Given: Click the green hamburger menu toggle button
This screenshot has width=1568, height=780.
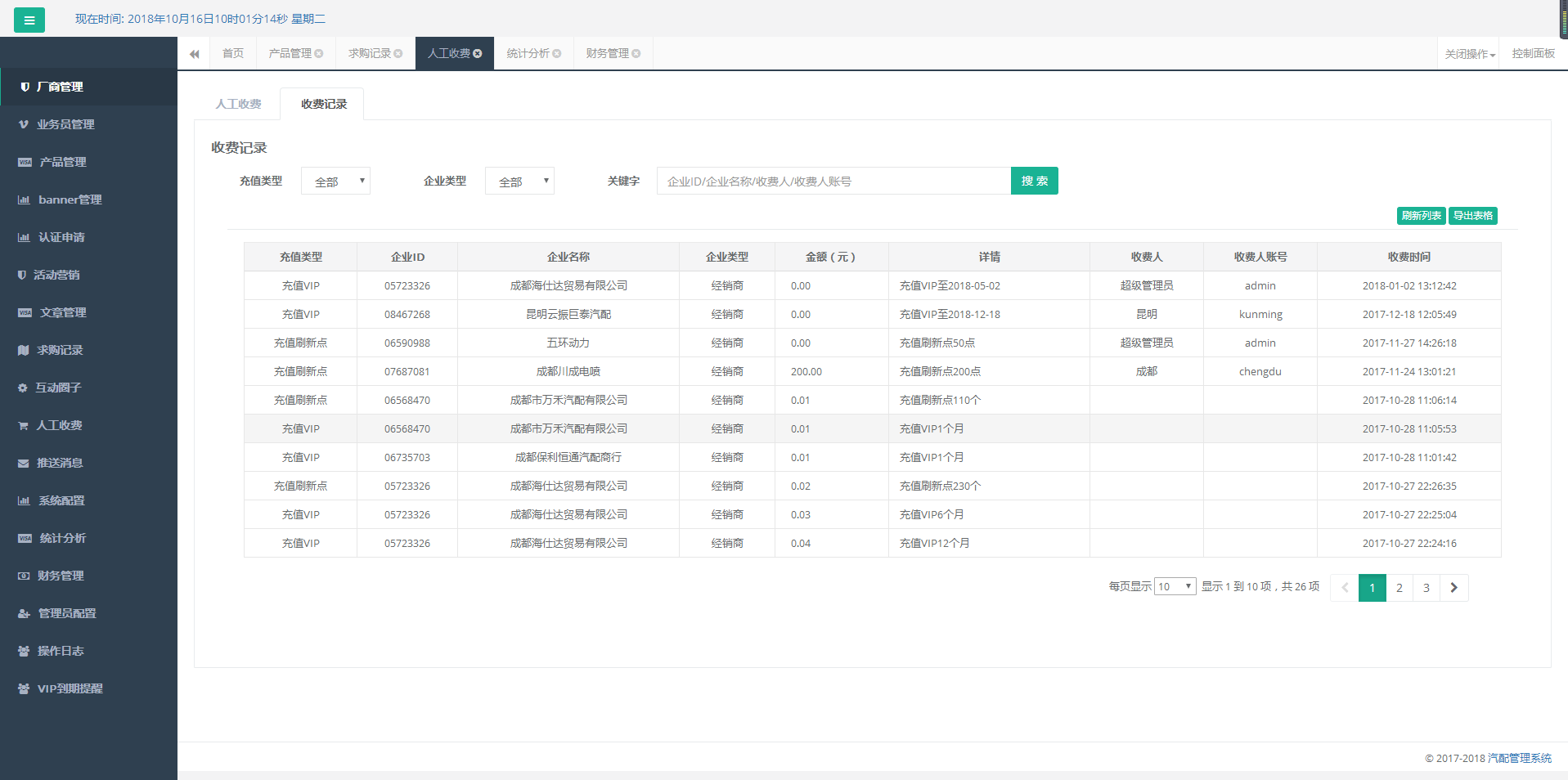Looking at the screenshot, I should pyautogui.click(x=29, y=20).
